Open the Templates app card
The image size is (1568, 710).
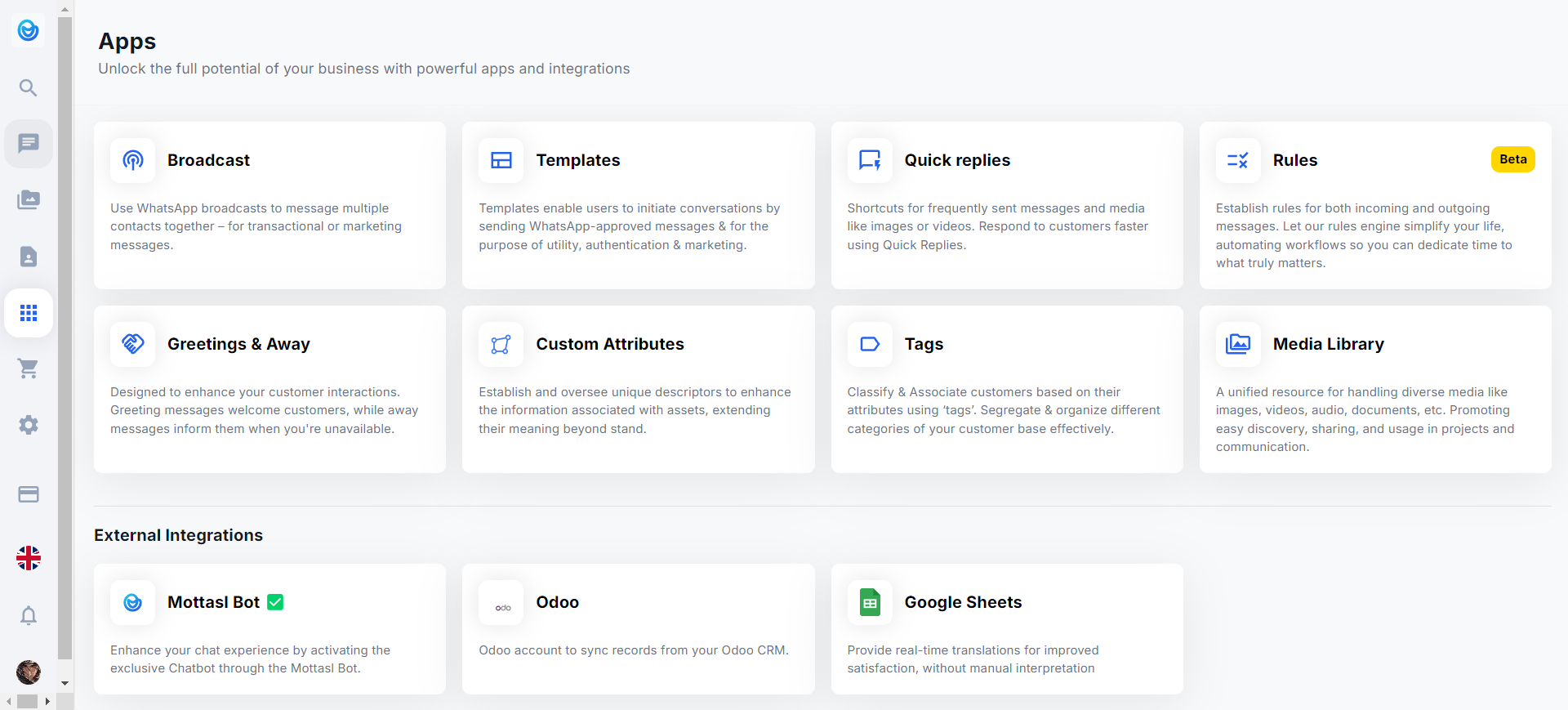click(638, 205)
